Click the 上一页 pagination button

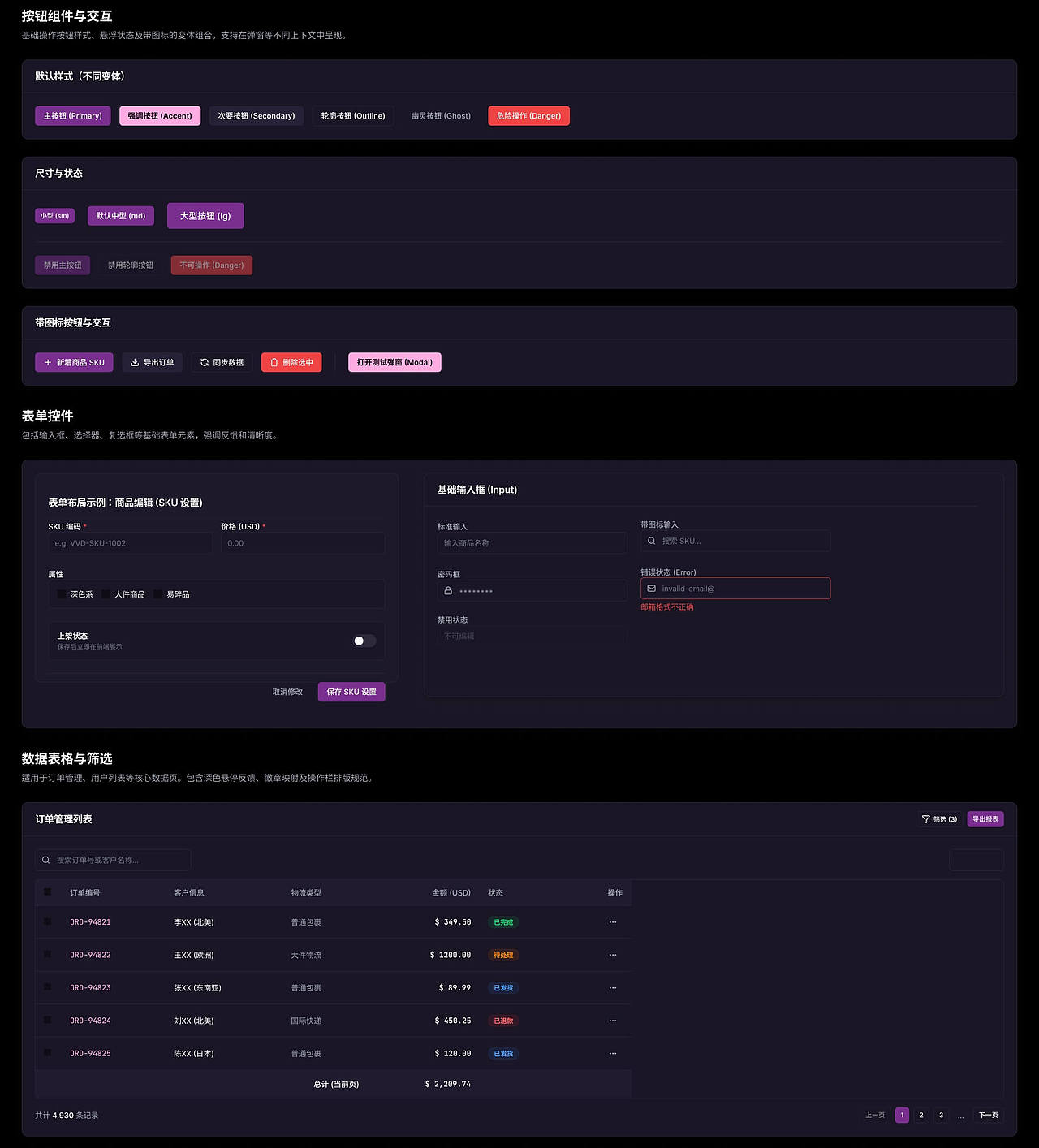[x=875, y=1115]
